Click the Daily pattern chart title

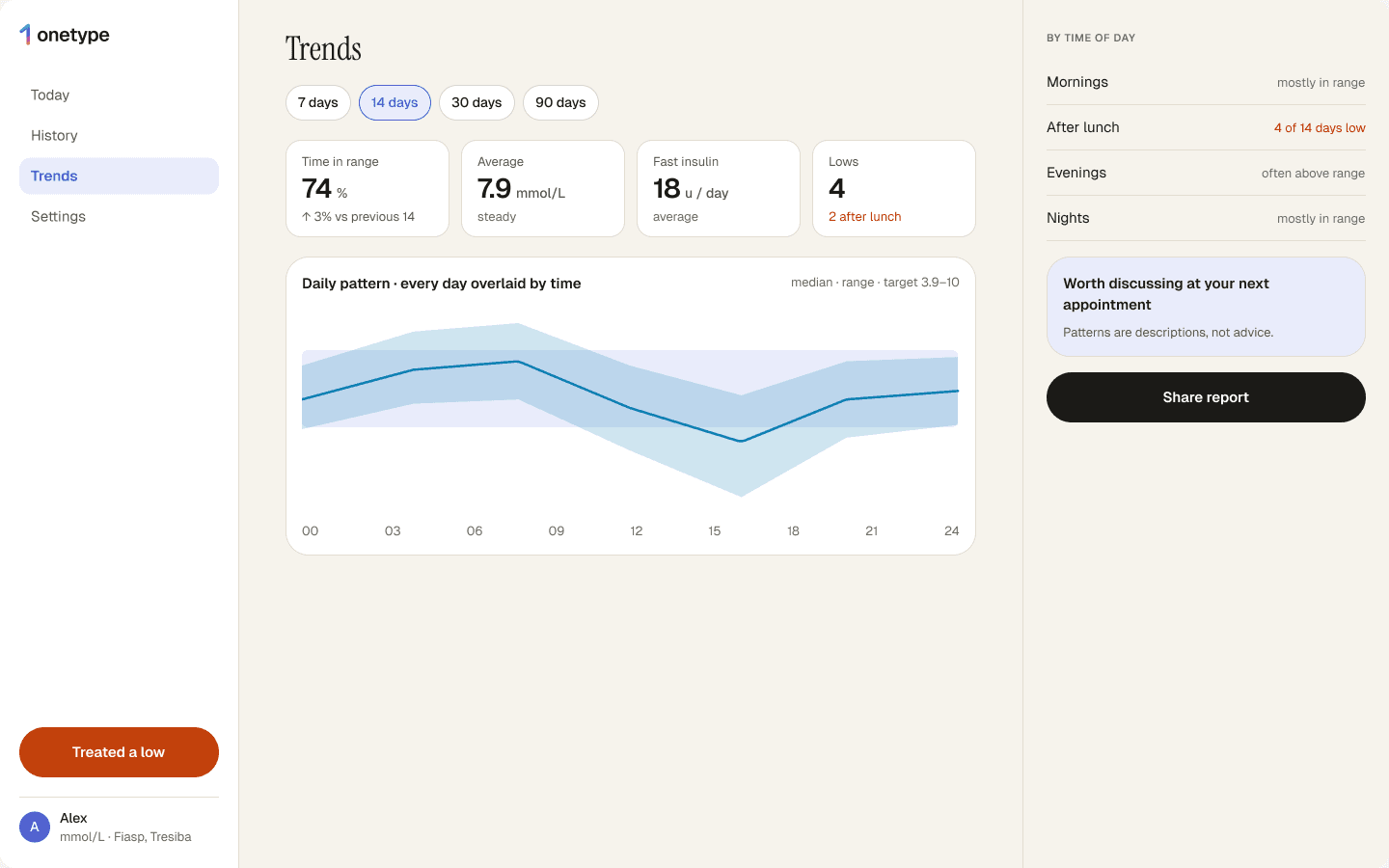coord(442,284)
